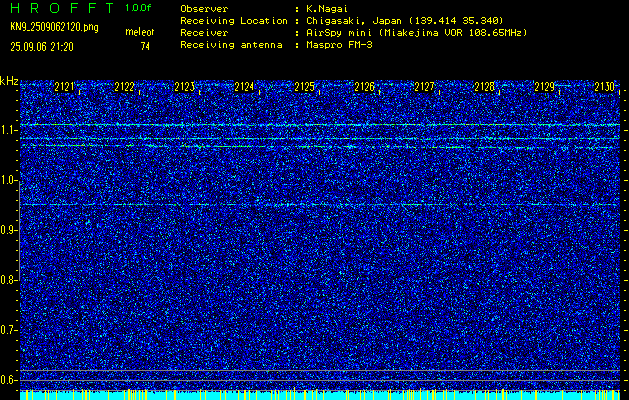Select time marker 2129
629x400 pixels.
tap(545, 87)
